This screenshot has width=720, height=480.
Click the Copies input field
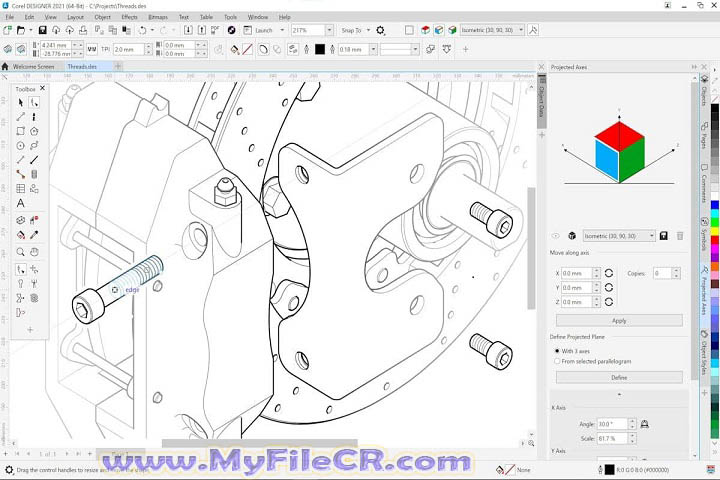[663, 273]
